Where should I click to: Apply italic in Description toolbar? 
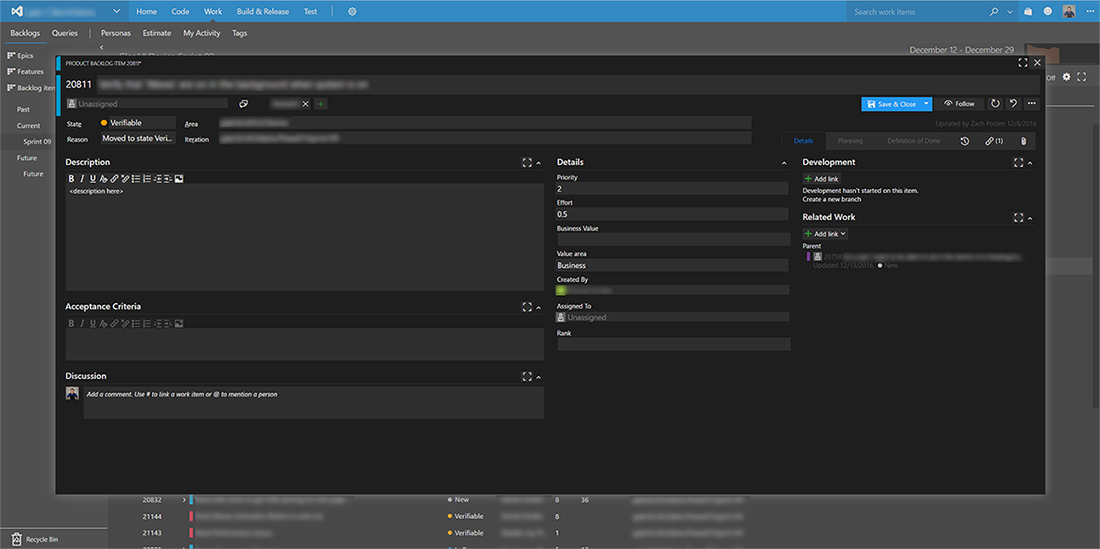click(82, 179)
